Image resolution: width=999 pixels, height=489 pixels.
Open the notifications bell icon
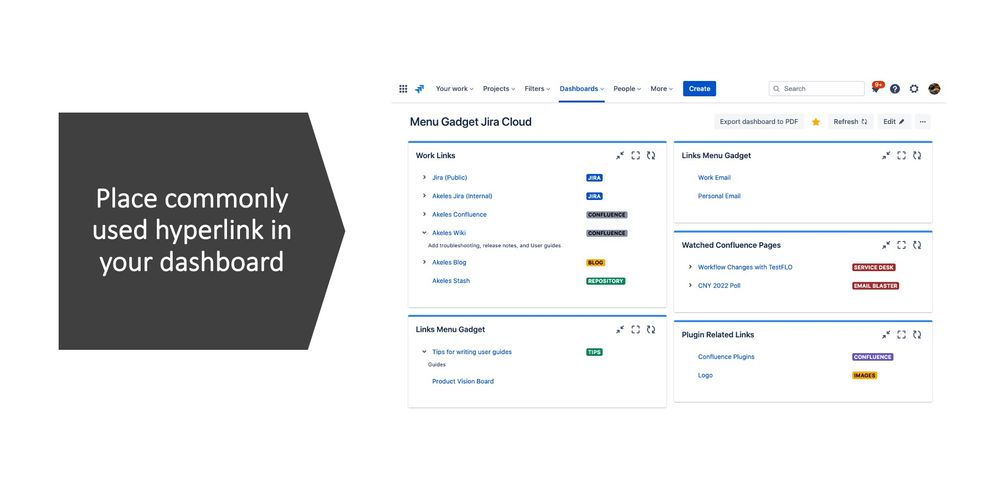click(x=877, y=89)
